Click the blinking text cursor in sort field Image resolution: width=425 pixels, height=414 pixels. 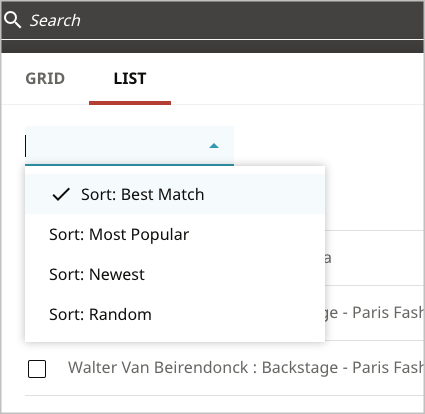tap(26, 146)
